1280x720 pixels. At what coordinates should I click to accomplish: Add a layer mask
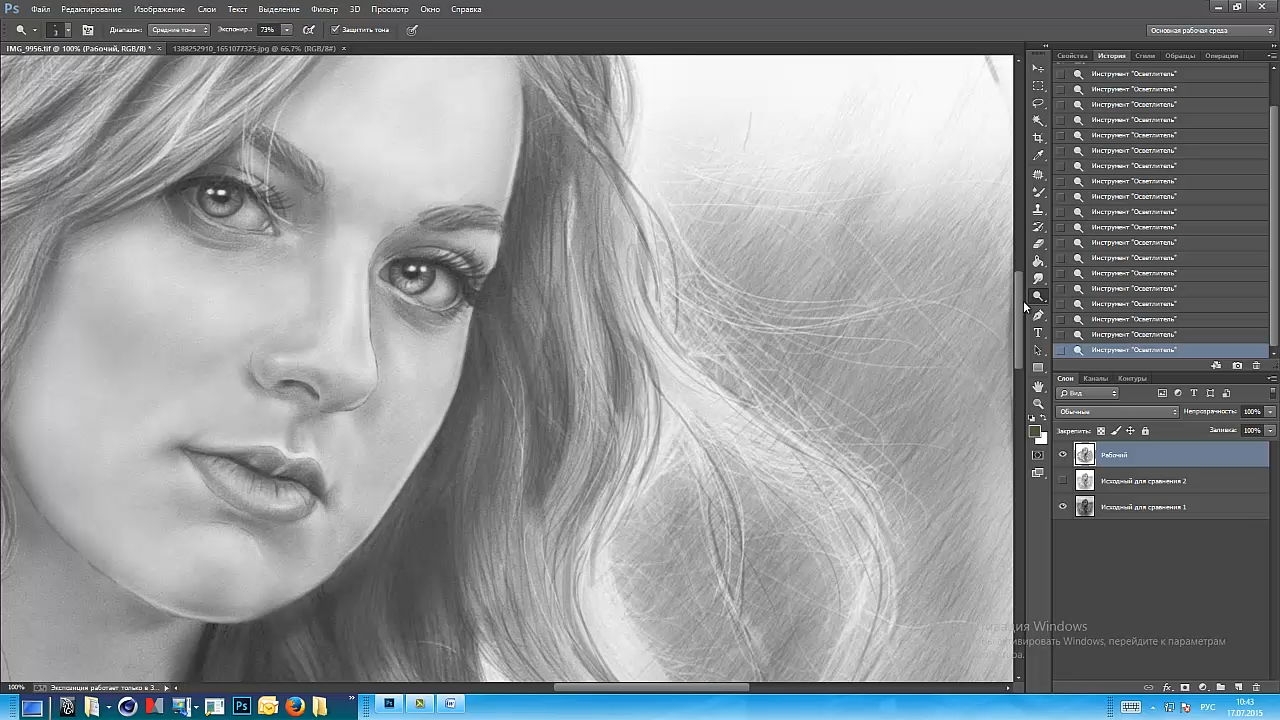coord(1185,688)
